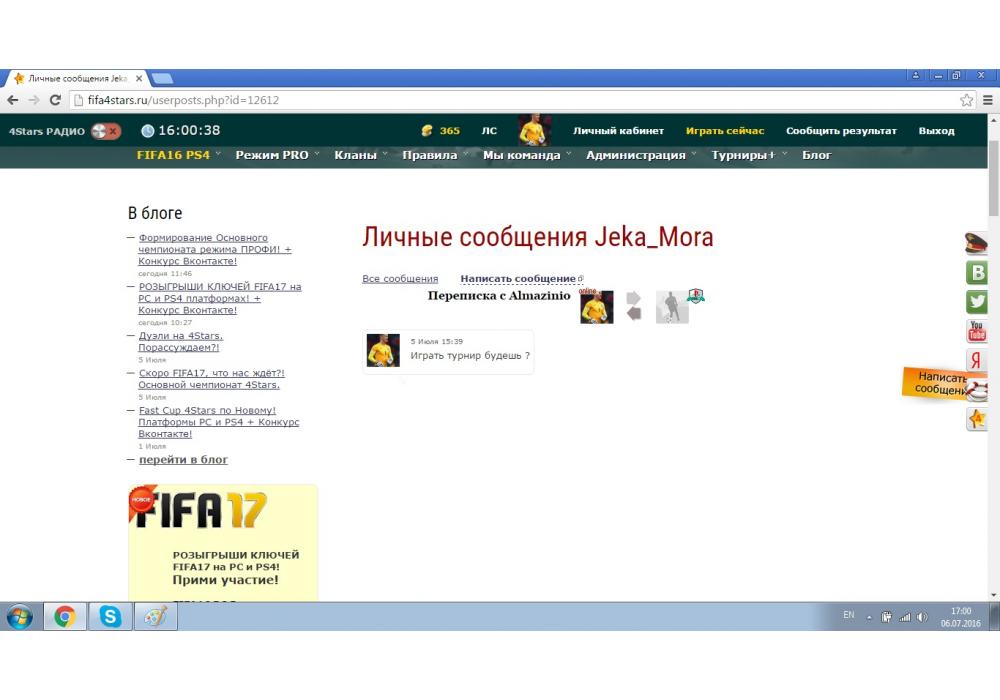Click the page vertical scrollbar thumb
This screenshot has height=700, width=1000.
[994, 179]
